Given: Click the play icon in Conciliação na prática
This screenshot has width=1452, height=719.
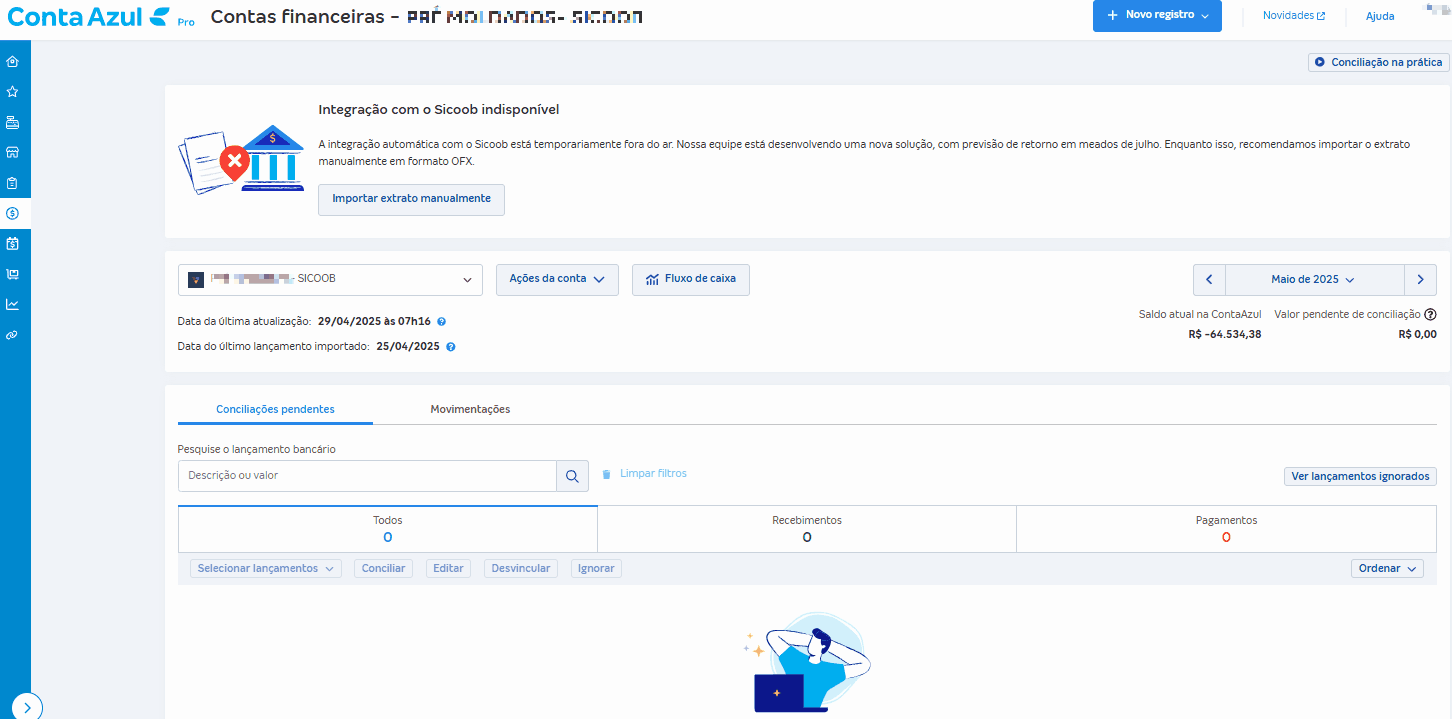Looking at the screenshot, I should click(x=1320, y=62).
